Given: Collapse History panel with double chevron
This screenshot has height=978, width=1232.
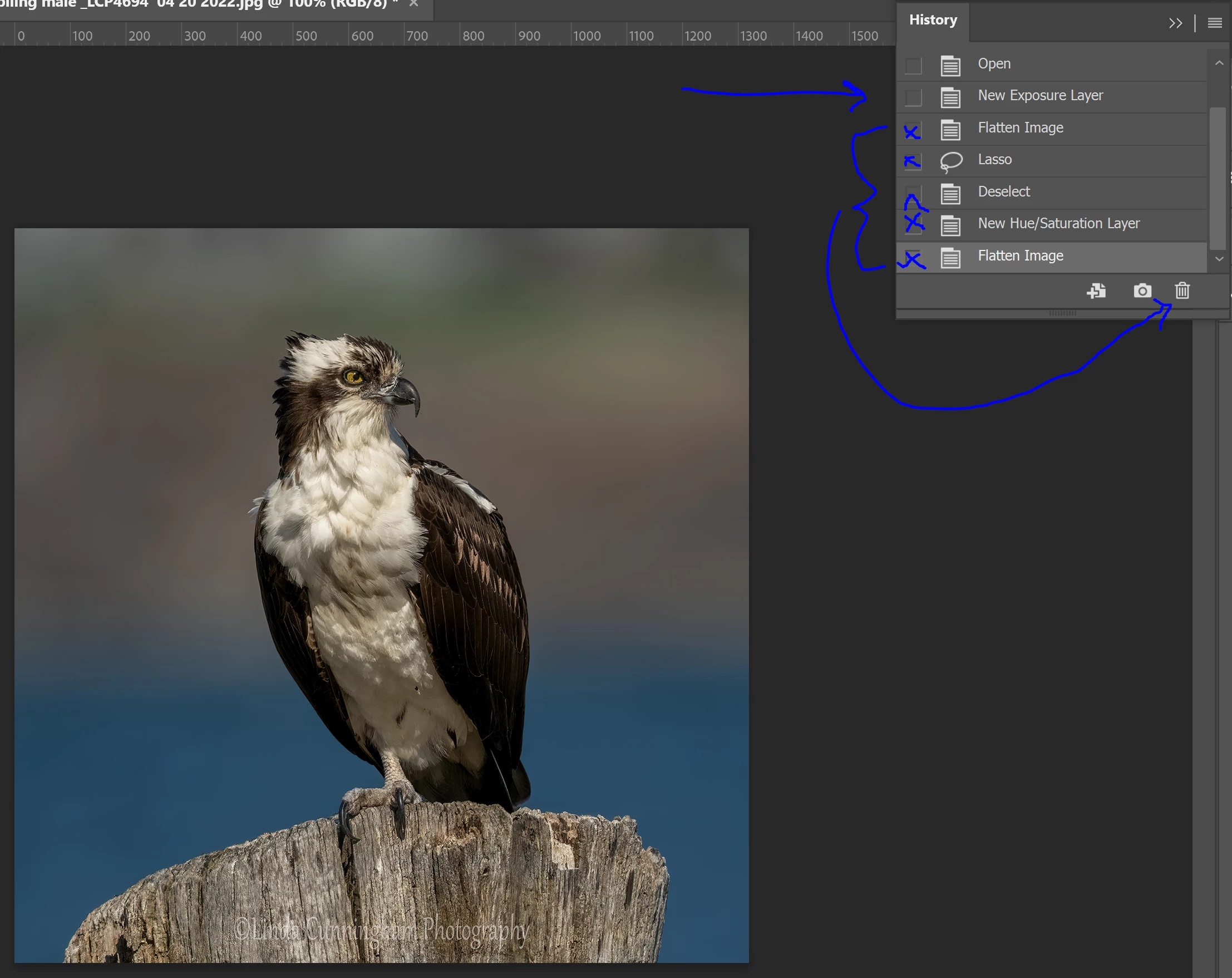Looking at the screenshot, I should 1175,23.
